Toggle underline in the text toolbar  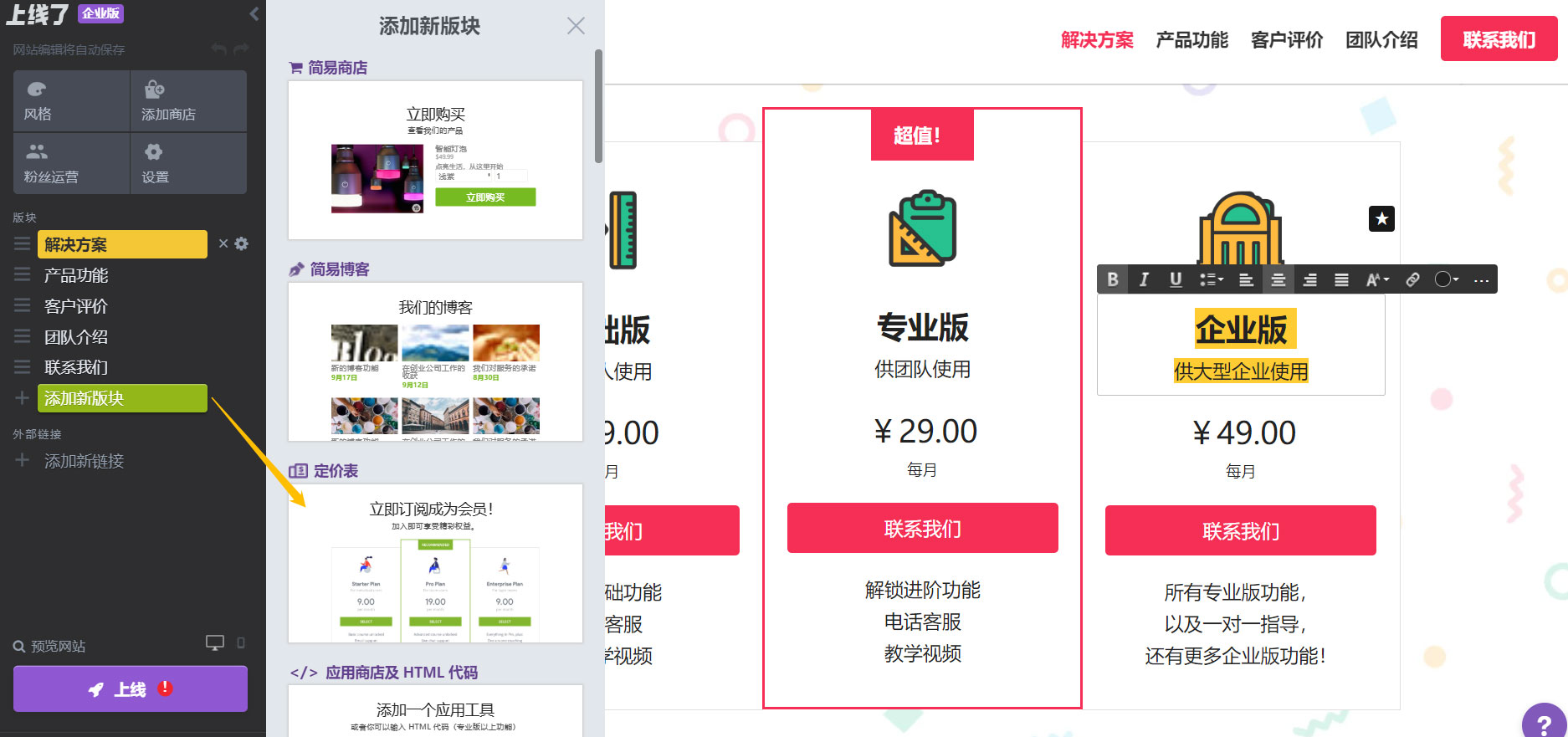(x=1176, y=279)
